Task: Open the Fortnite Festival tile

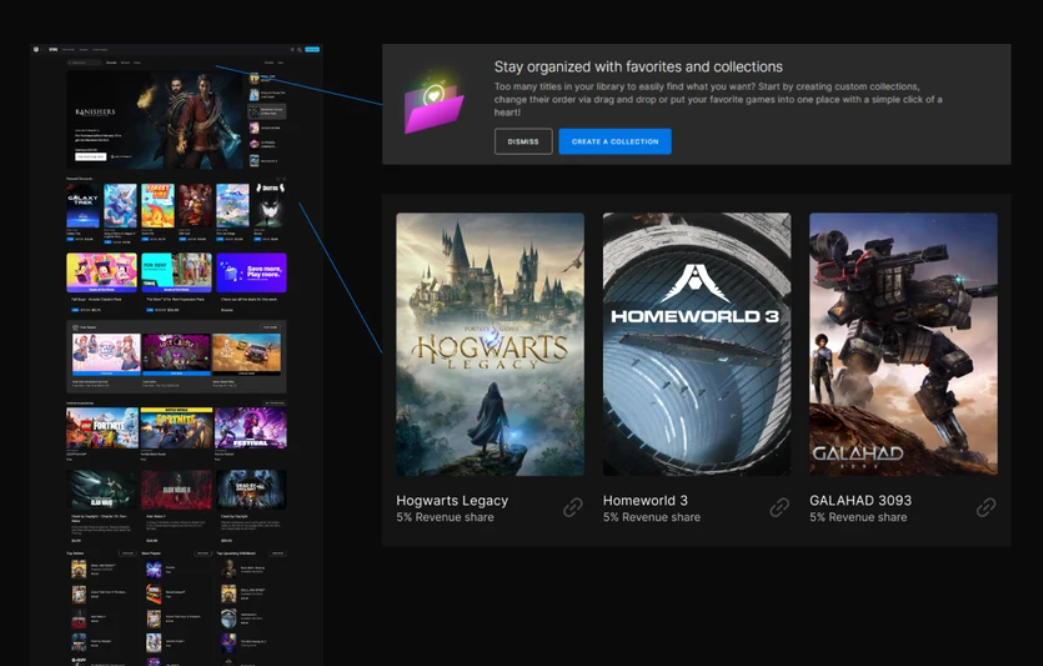Action: pyautogui.click(x=251, y=428)
